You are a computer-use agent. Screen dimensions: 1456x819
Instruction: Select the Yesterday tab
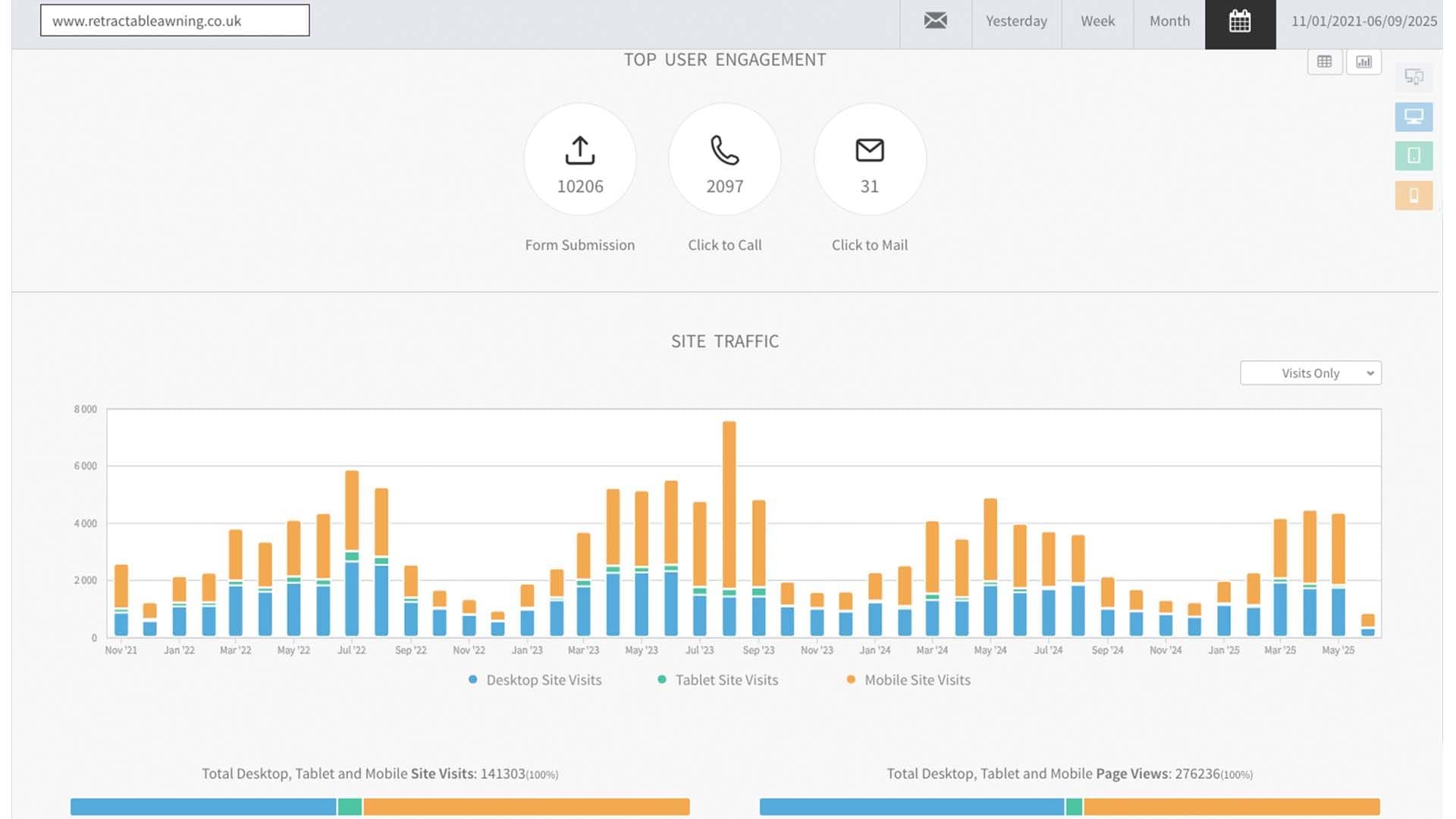(1016, 21)
